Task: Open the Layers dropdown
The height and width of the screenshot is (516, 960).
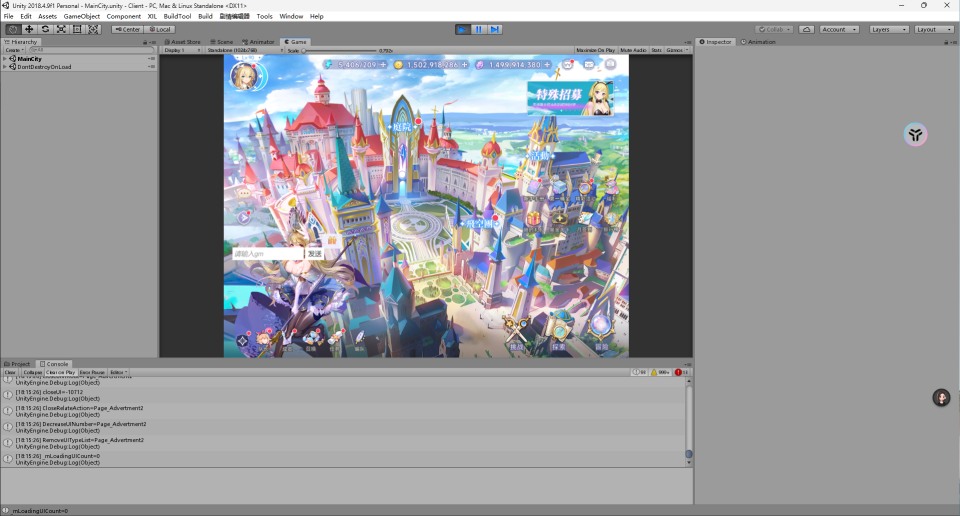Action: coord(888,29)
